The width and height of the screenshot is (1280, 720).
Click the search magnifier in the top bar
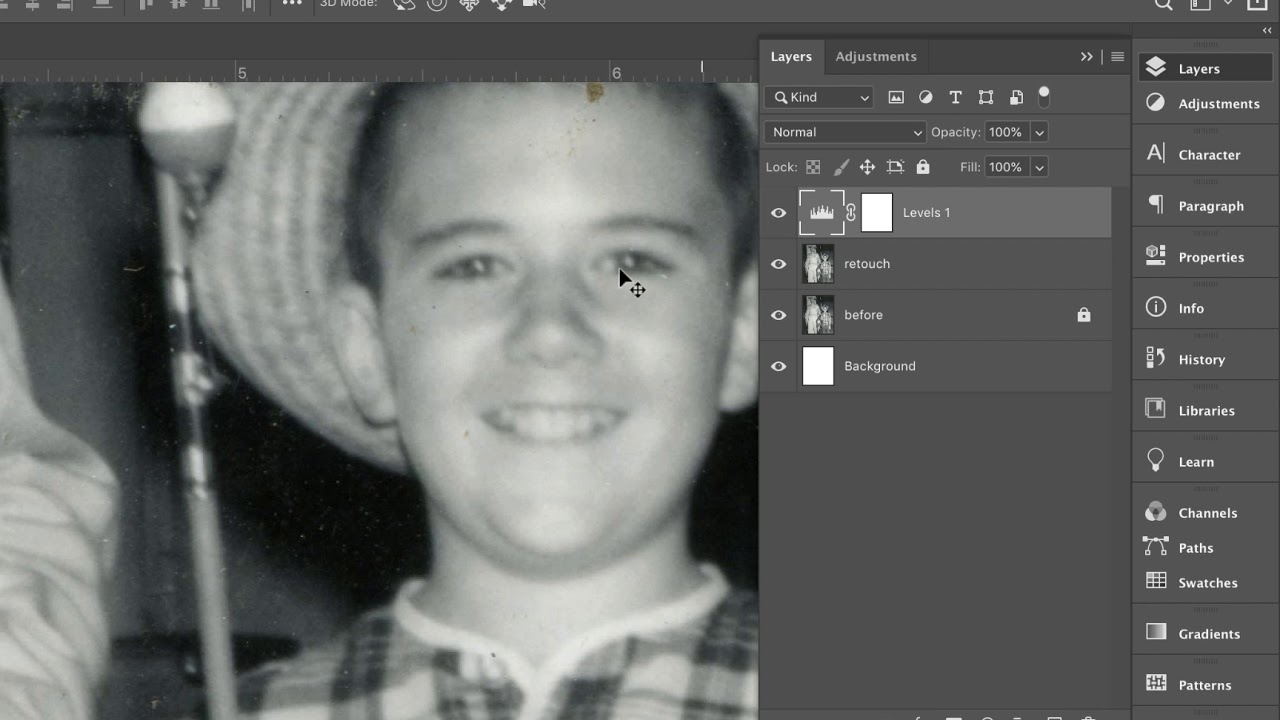pos(1164,4)
